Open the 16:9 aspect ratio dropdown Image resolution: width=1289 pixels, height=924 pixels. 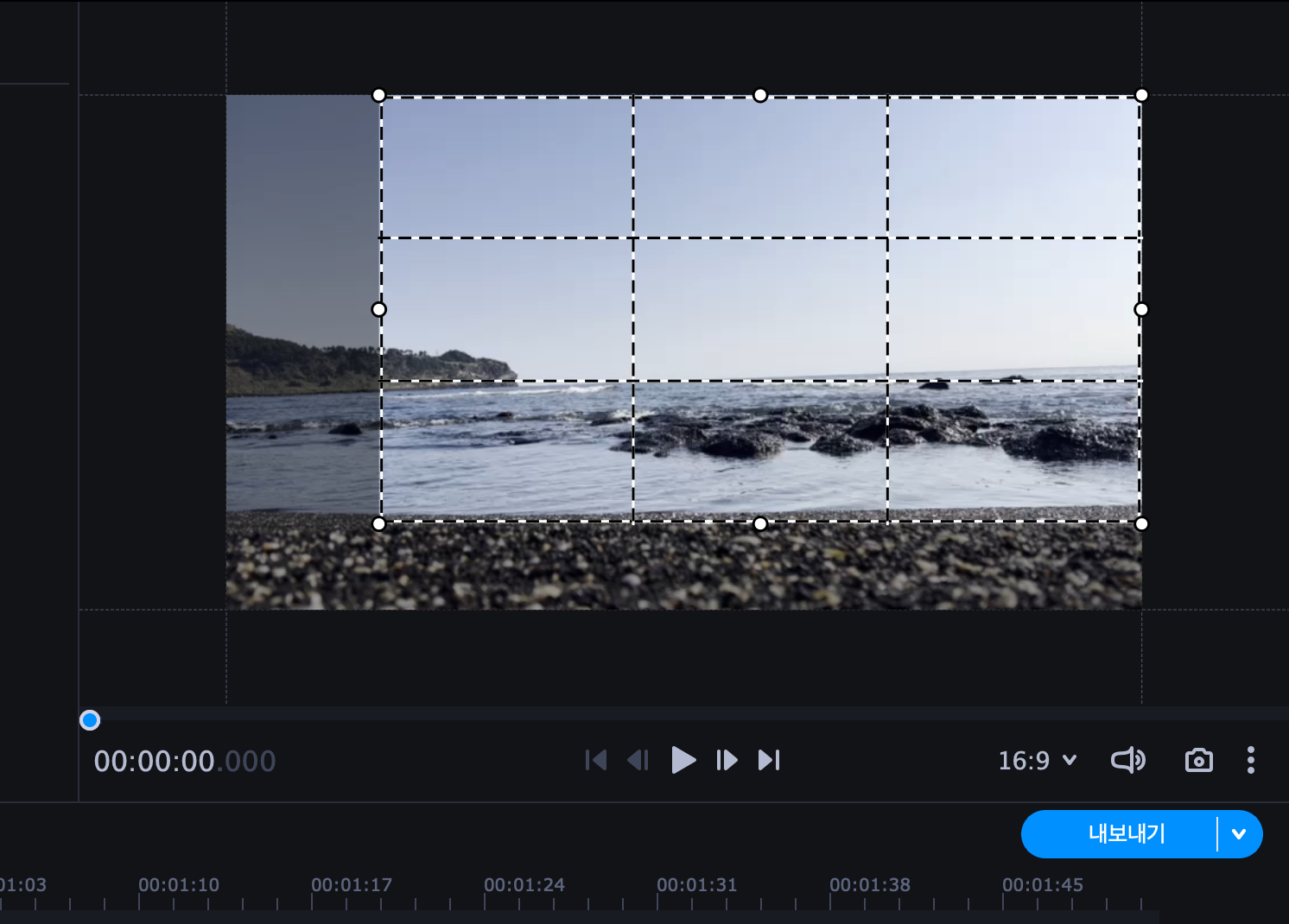[x=1038, y=761]
